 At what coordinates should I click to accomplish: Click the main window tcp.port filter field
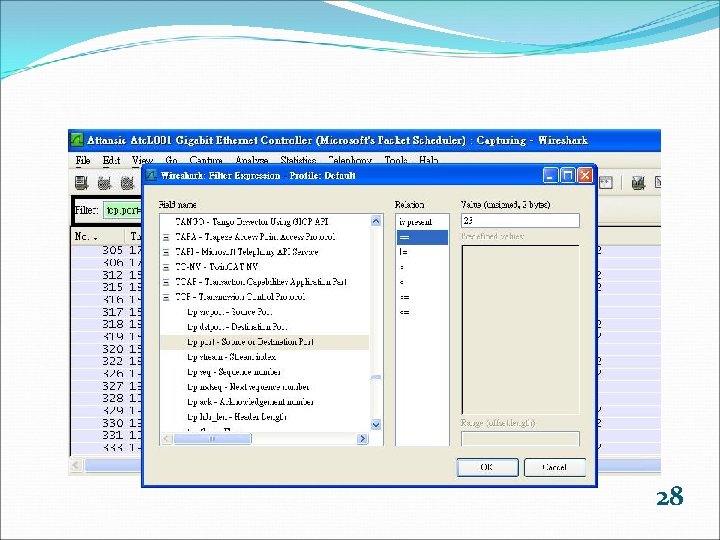click(123, 210)
